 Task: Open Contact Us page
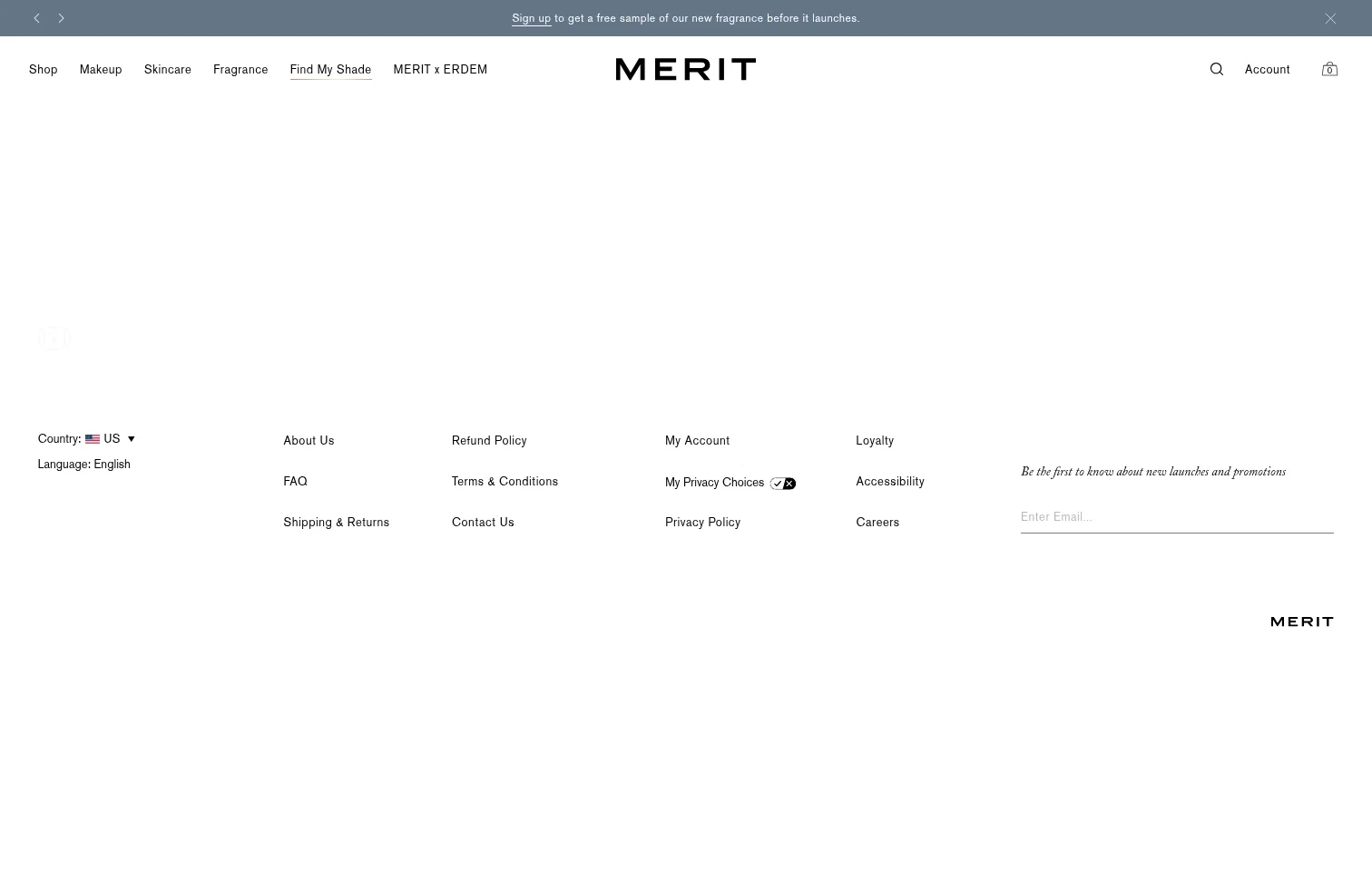tap(483, 523)
